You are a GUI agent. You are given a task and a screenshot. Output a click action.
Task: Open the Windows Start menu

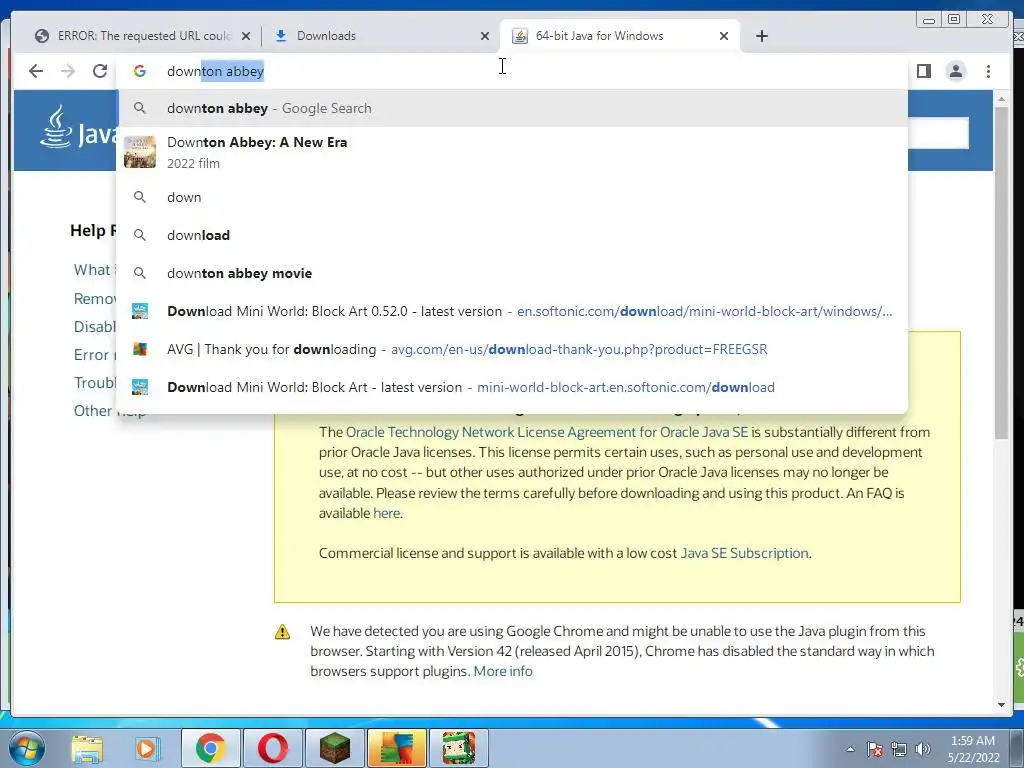point(25,748)
